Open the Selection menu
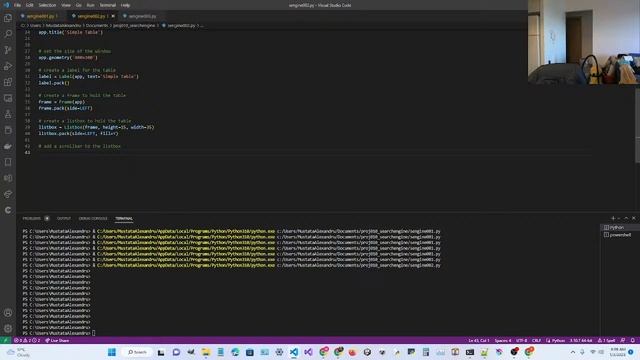 (x=47, y=5)
